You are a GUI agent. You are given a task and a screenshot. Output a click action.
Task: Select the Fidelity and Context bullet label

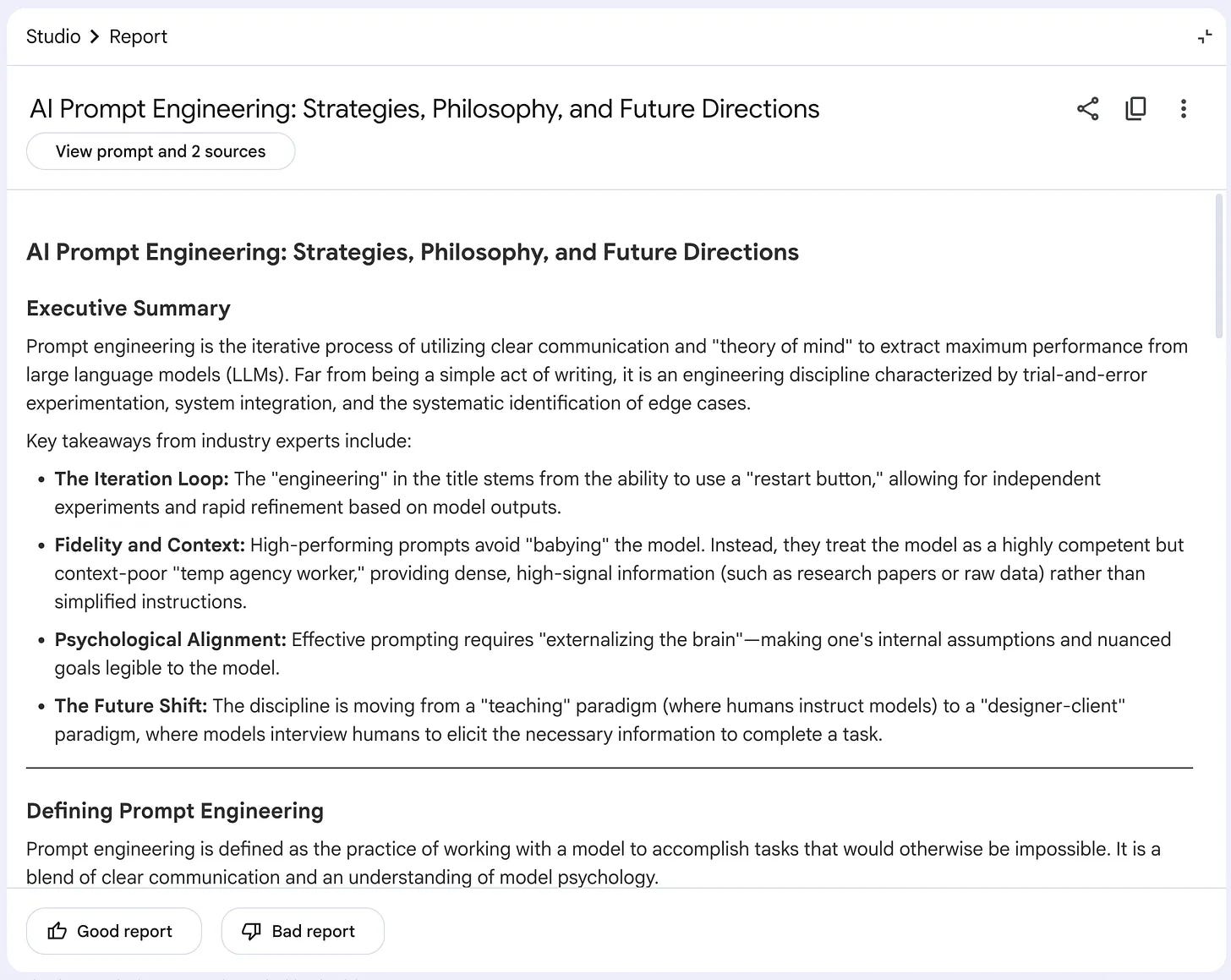click(x=150, y=545)
